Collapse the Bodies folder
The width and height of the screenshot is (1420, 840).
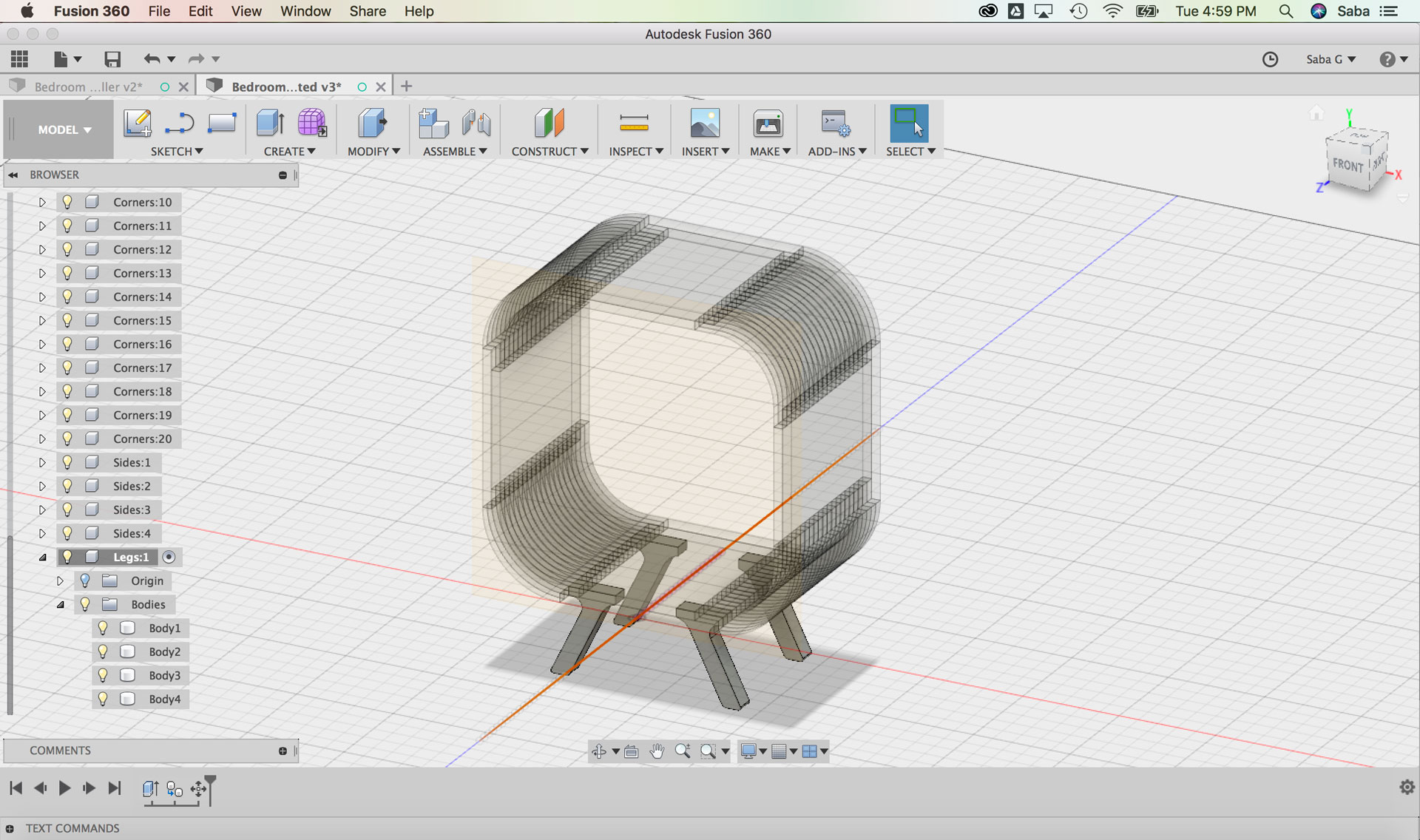point(61,604)
